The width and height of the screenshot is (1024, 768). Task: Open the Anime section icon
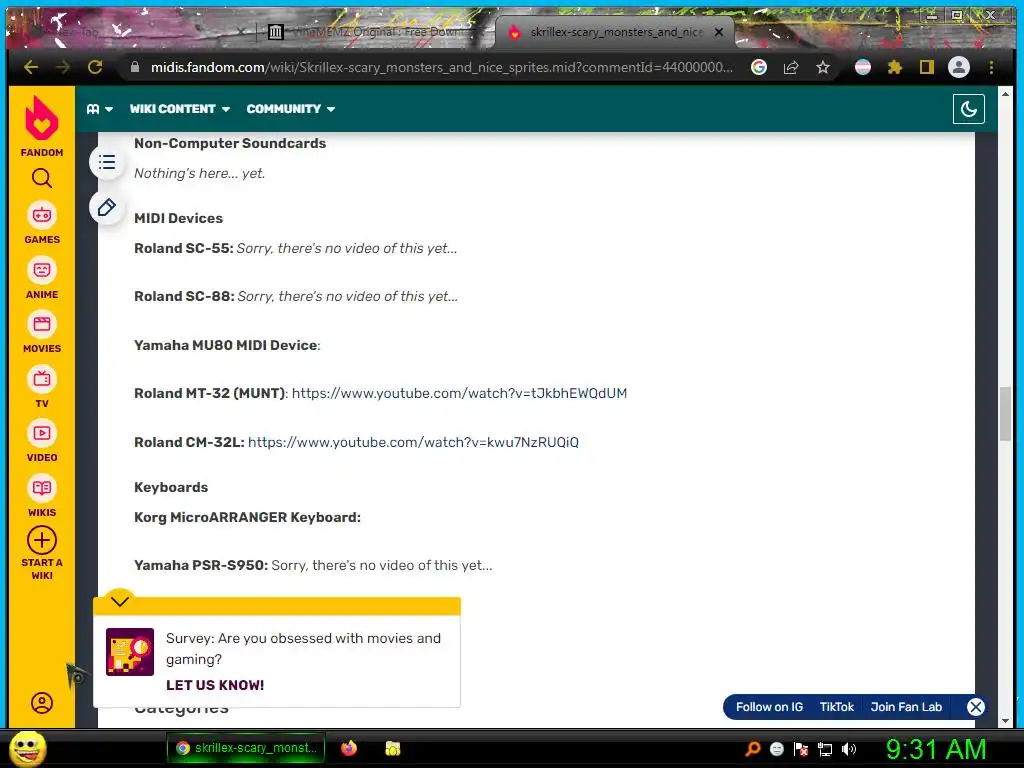[x=42, y=270]
